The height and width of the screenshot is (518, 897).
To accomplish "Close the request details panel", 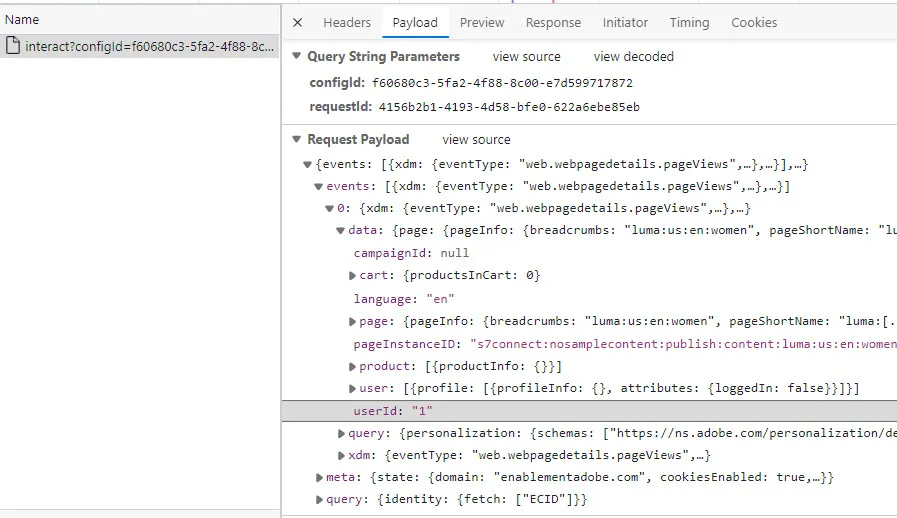I will (297, 23).
